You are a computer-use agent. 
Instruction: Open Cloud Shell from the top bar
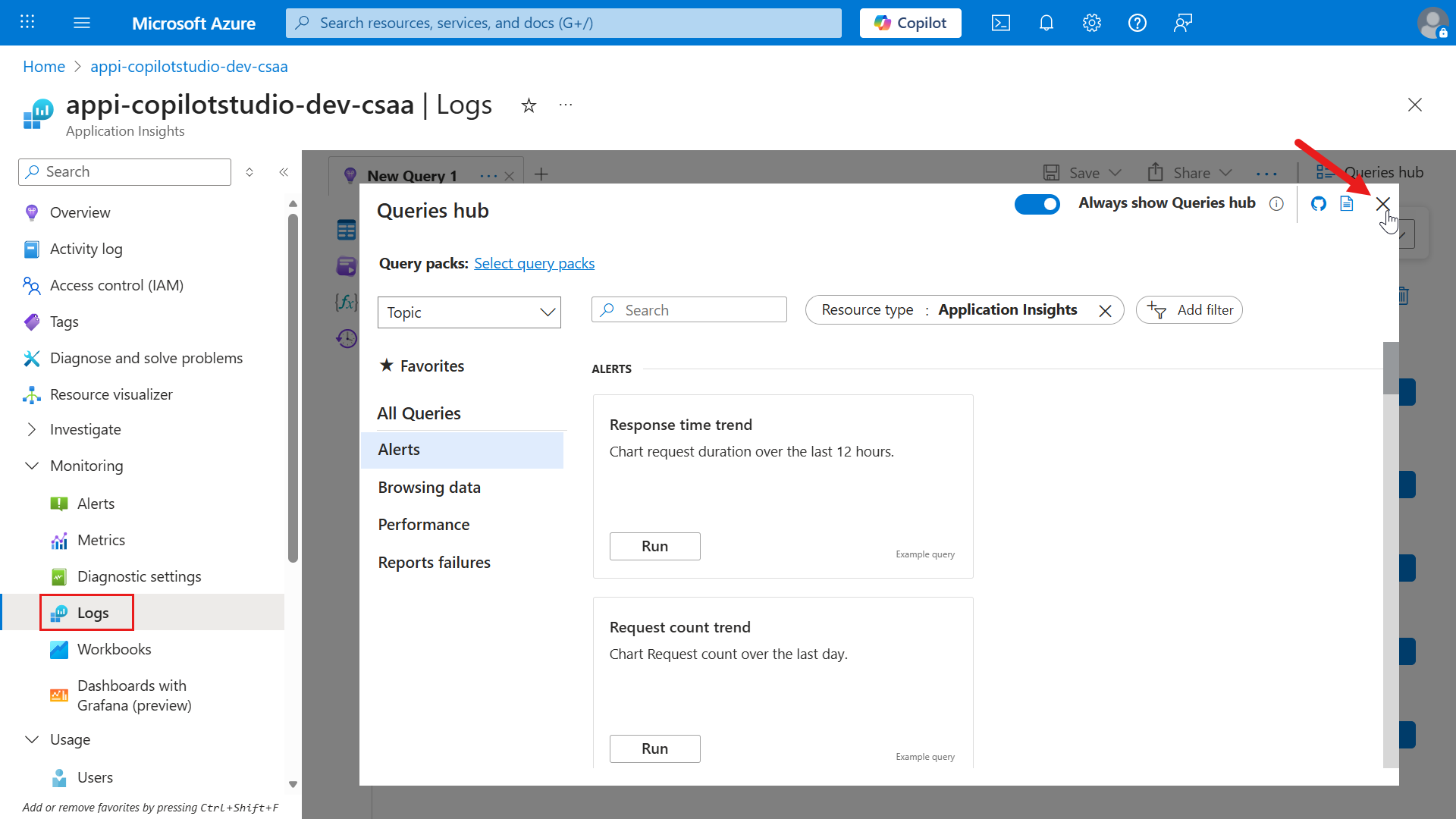[x=1001, y=23]
